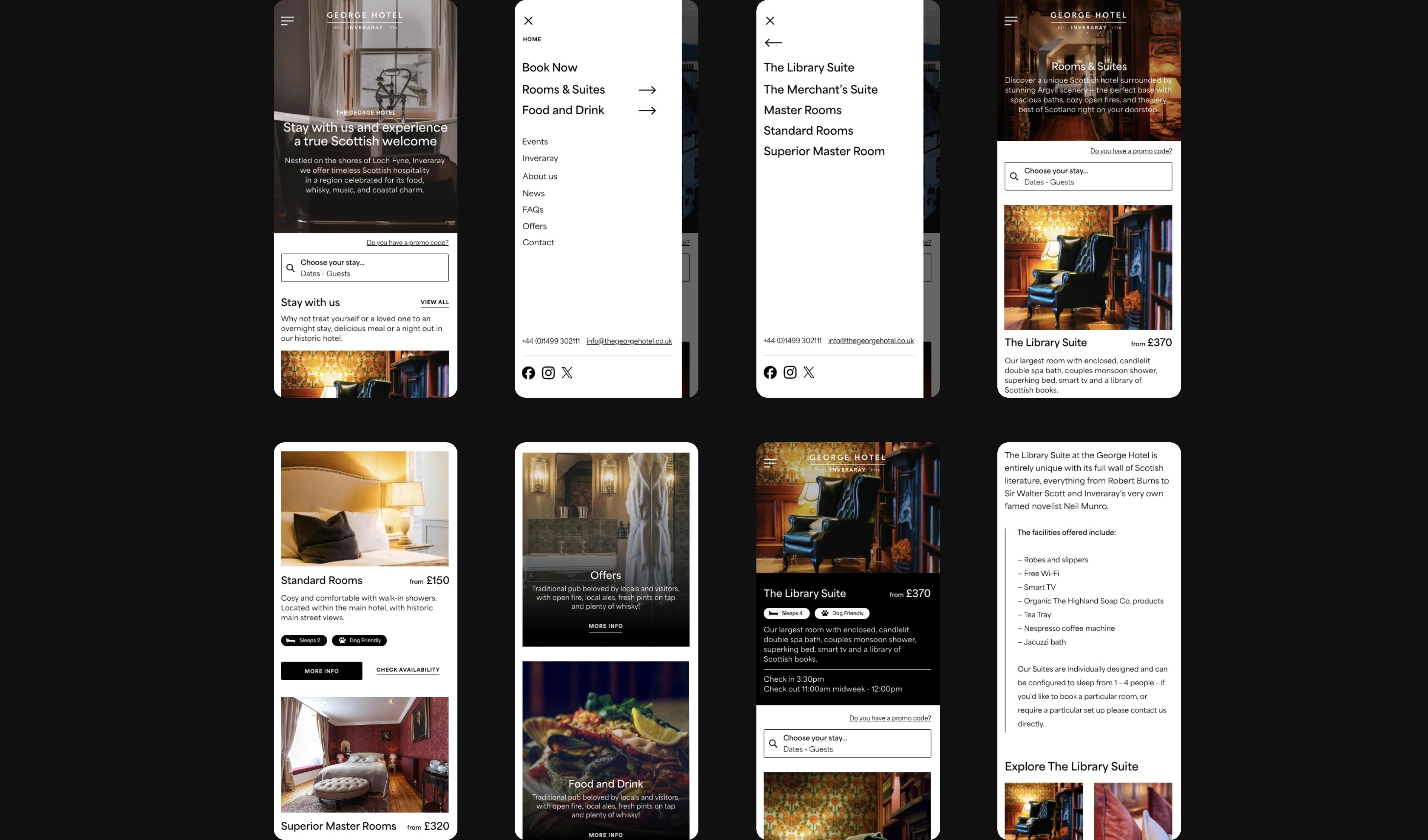Open X (Twitter) icon in main menu footer

[x=567, y=373]
